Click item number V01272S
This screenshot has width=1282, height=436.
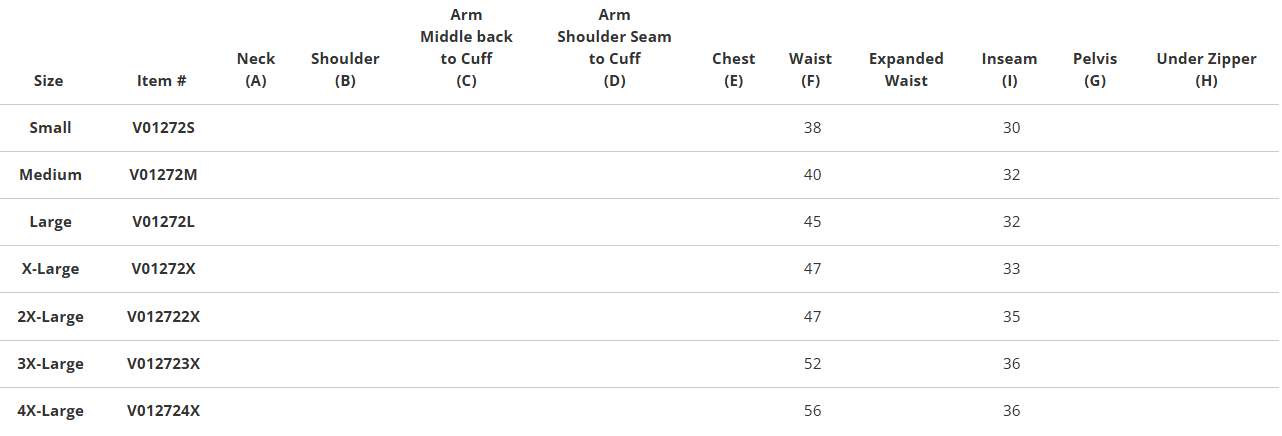pos(163,128)
